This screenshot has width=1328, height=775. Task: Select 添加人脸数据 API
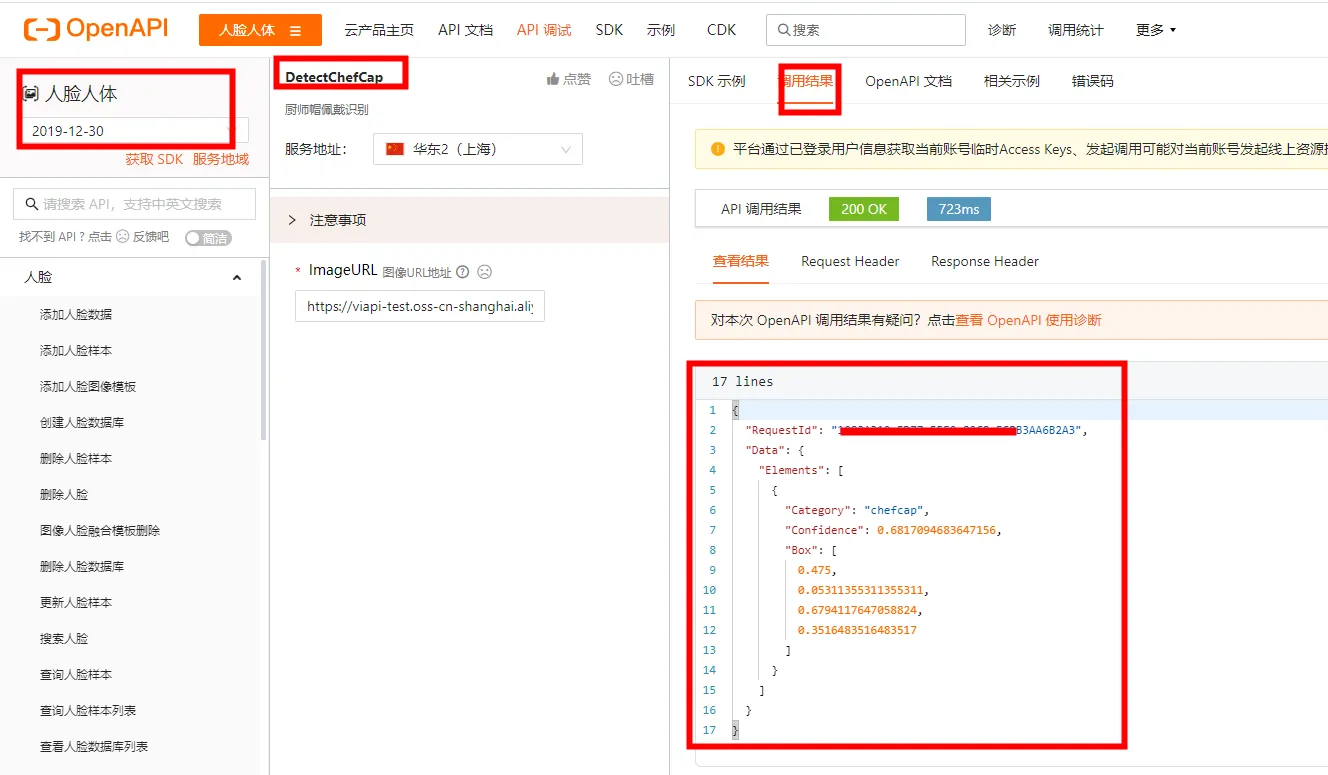click(76, 314)
